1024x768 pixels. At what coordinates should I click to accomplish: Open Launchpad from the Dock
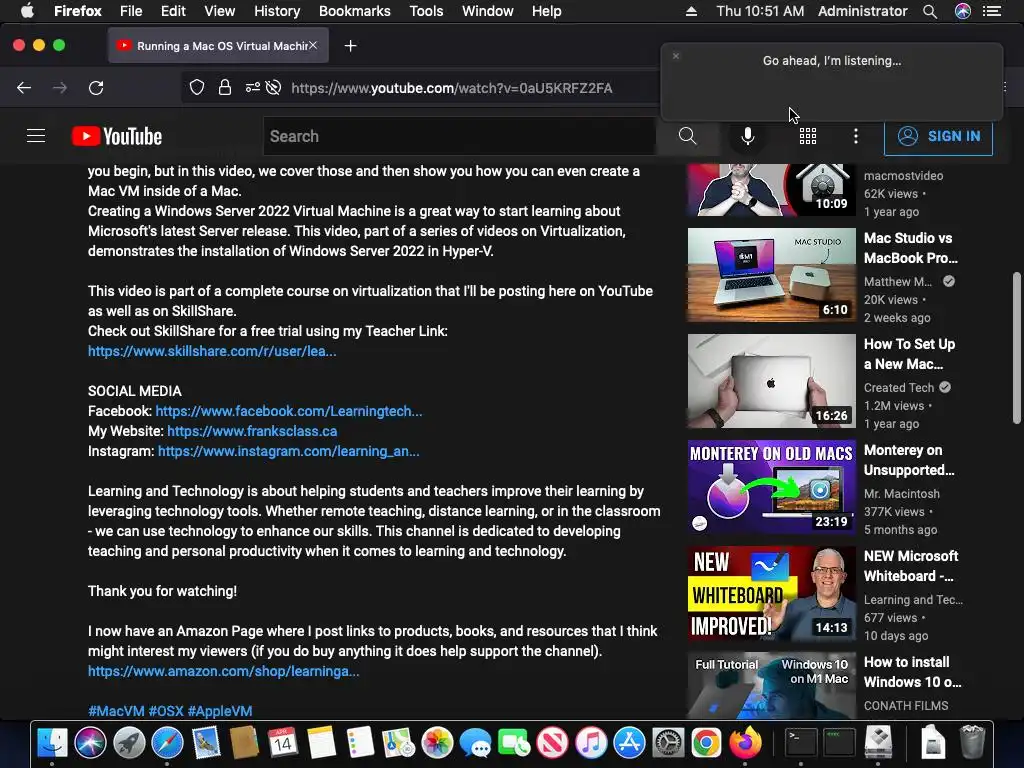click(x=129, y=743)
